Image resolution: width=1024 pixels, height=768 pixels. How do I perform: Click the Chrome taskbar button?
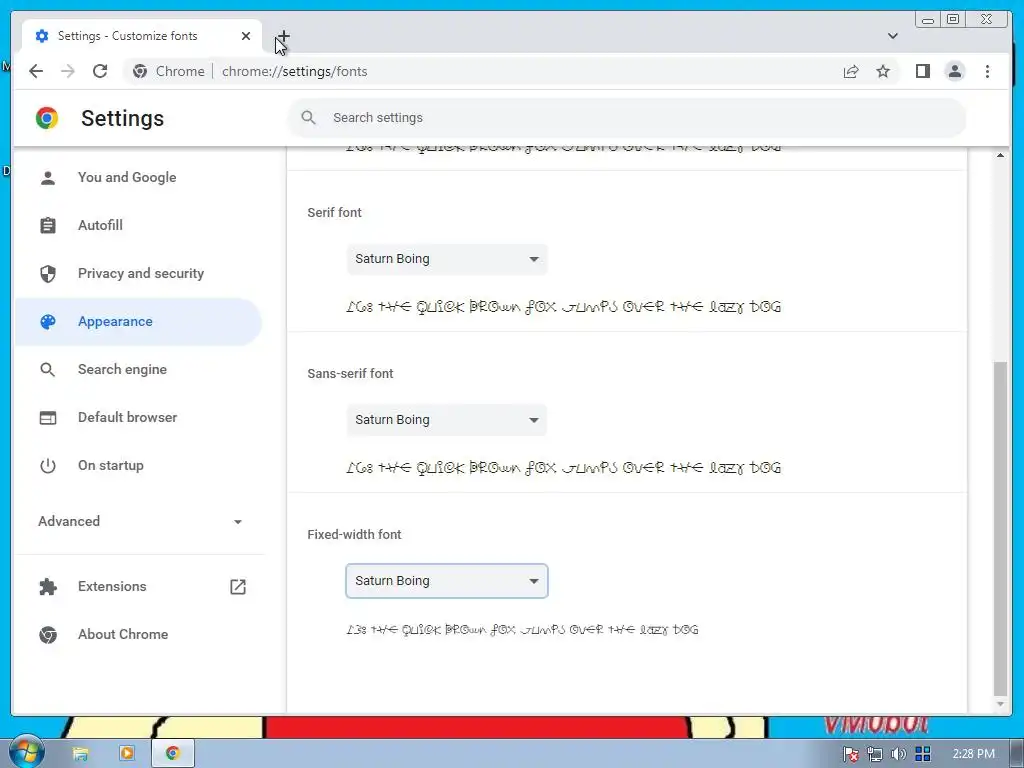172,754
